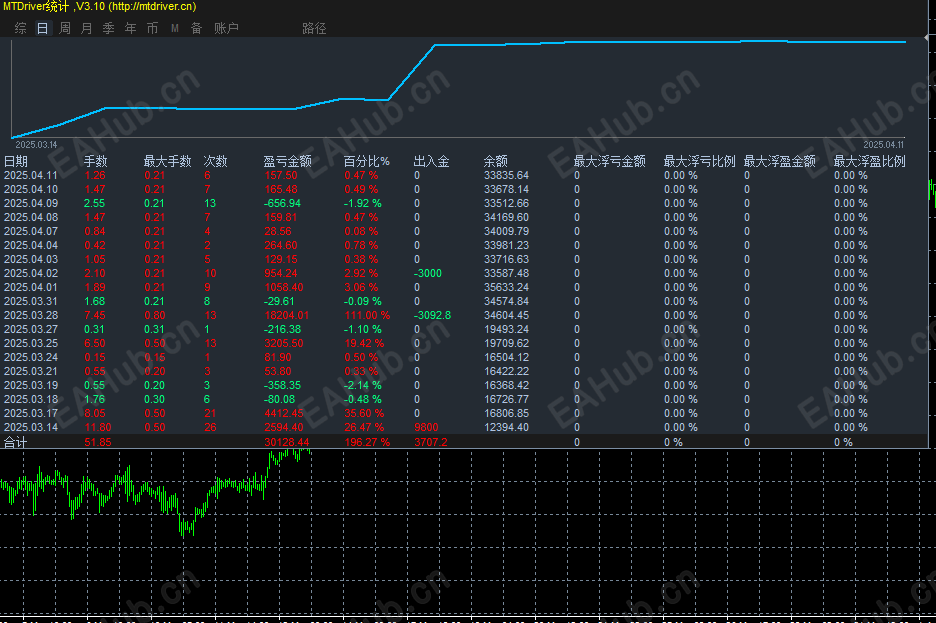Click the 百分比% column header

click(367, 161)
